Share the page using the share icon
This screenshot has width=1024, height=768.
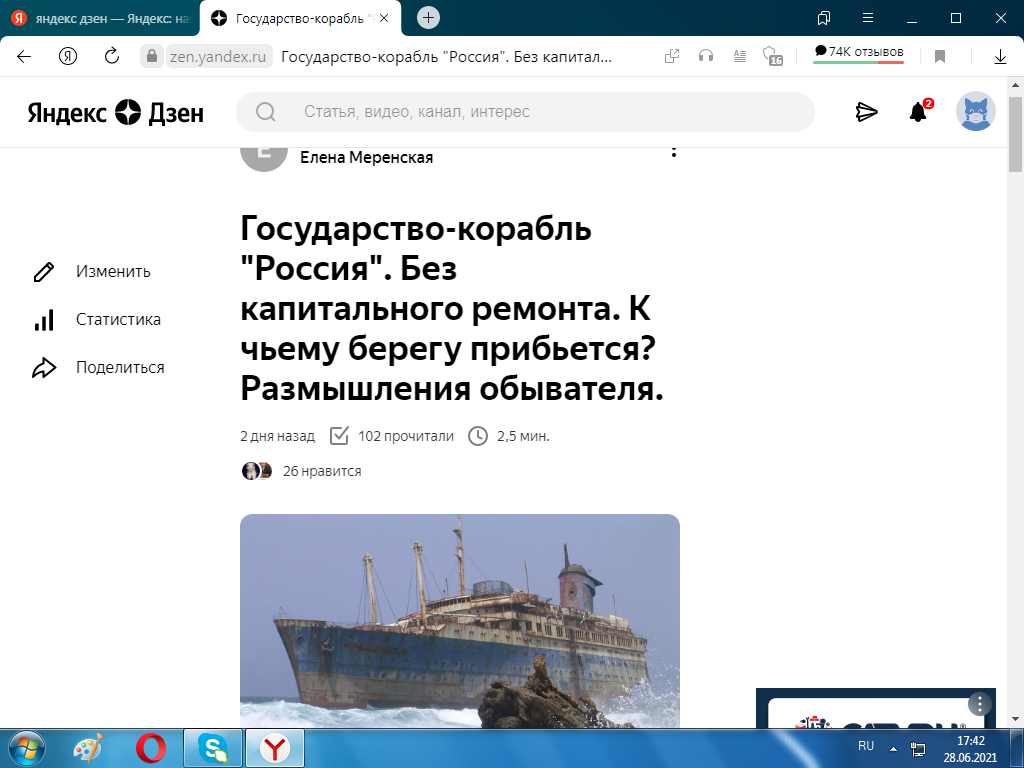pyautogui.click(x=672, y=57)
